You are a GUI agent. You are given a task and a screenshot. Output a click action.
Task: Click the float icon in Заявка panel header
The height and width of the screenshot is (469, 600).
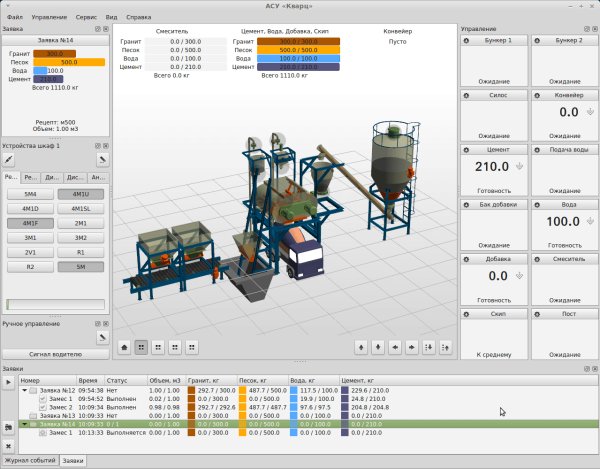pos(97,29)
